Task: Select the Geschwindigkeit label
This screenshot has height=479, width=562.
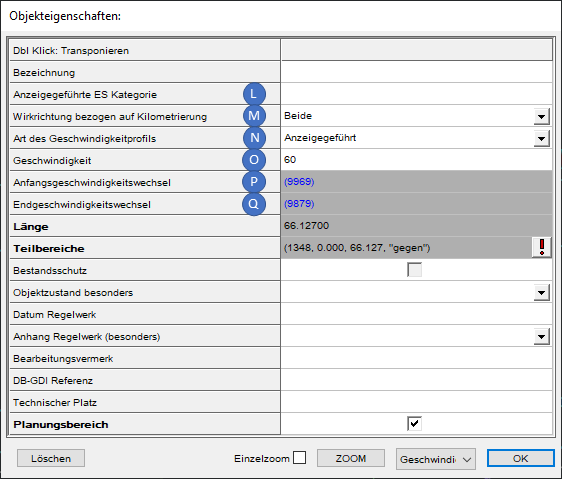Action: (52, 161)
